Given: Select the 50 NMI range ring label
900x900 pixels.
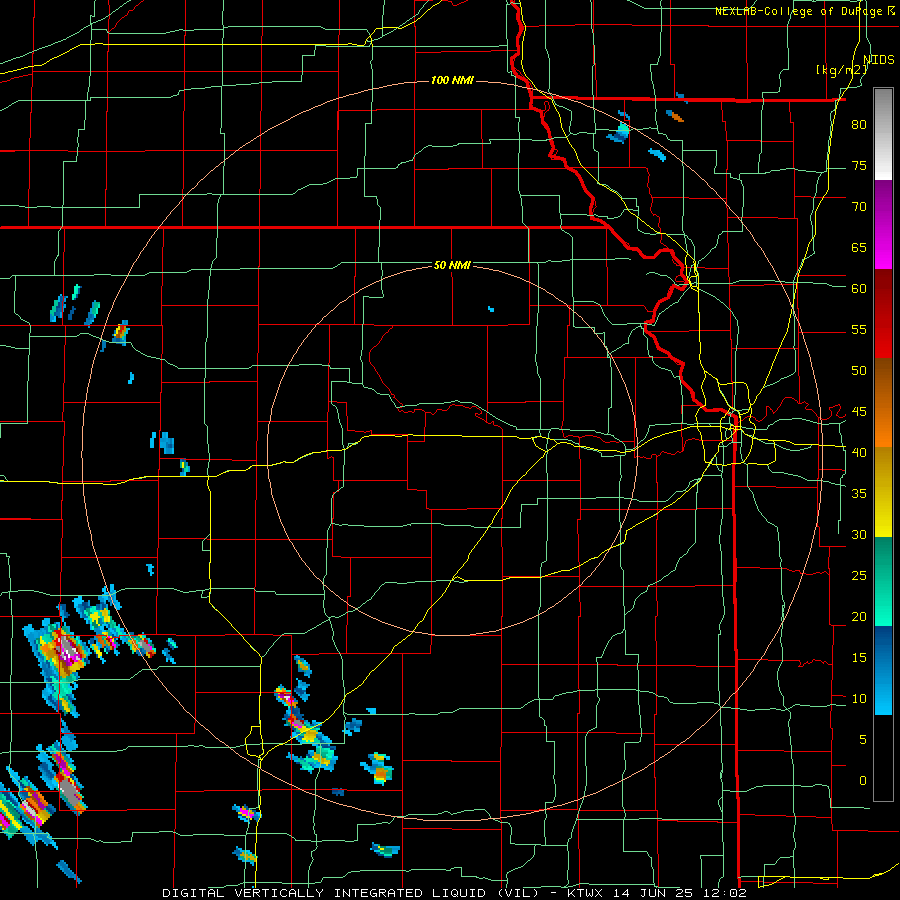Looking at the screenshot, I should (x=452, y=265).
